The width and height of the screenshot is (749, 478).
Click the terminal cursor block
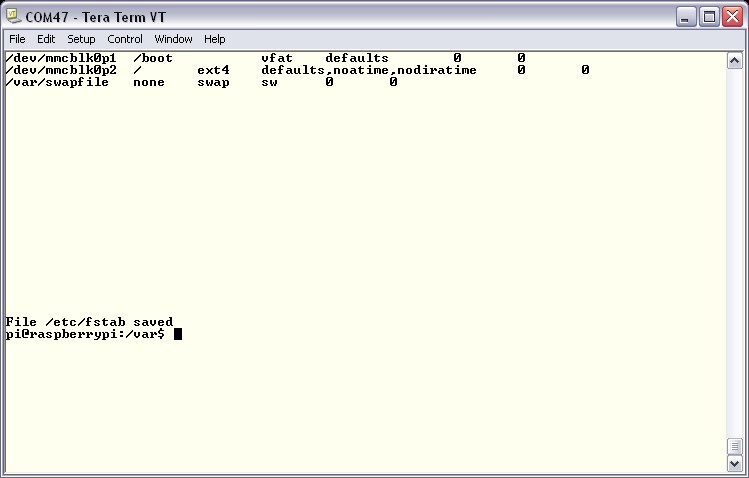point(178,334)
